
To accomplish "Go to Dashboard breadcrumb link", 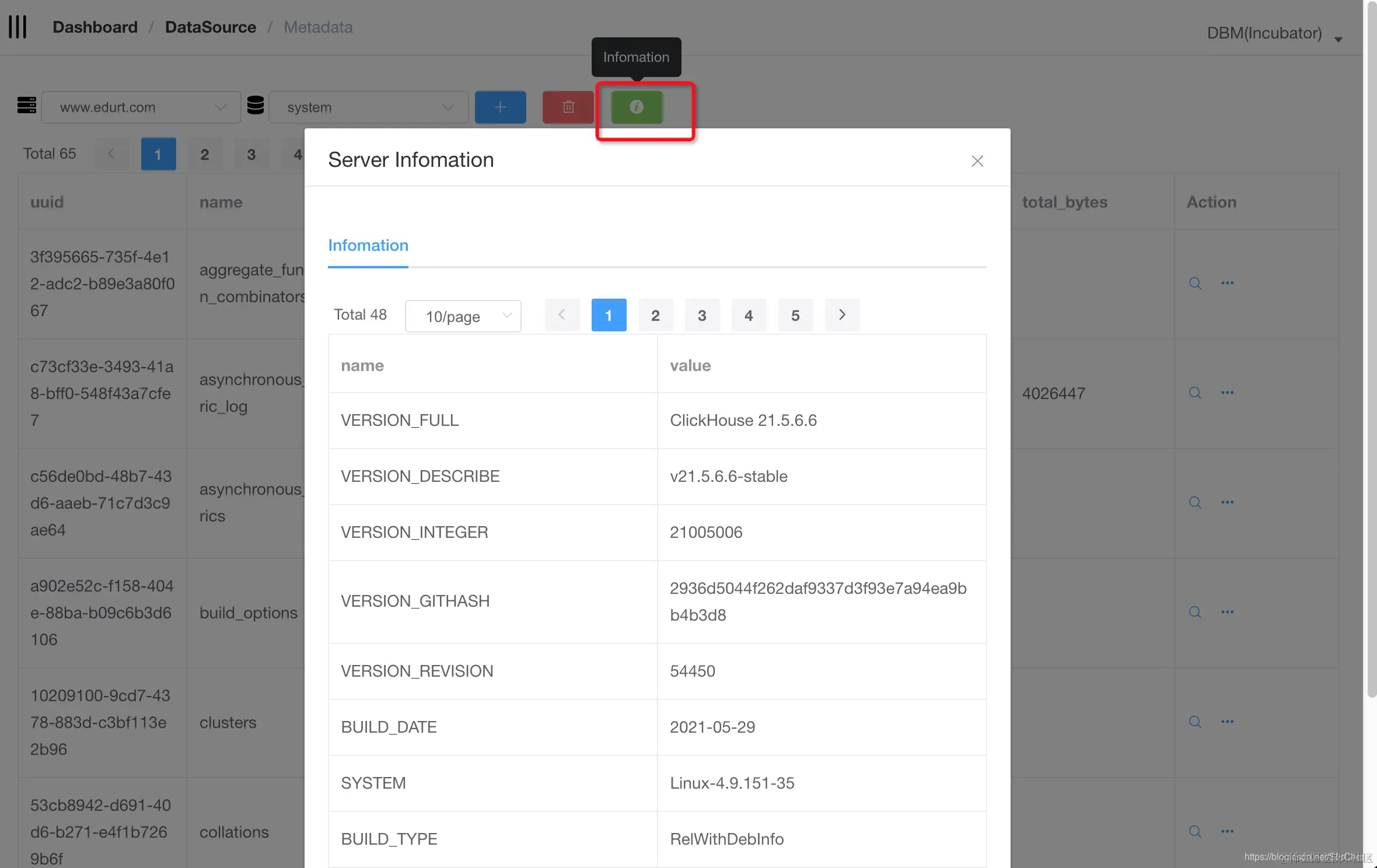I will coord(95,27).
